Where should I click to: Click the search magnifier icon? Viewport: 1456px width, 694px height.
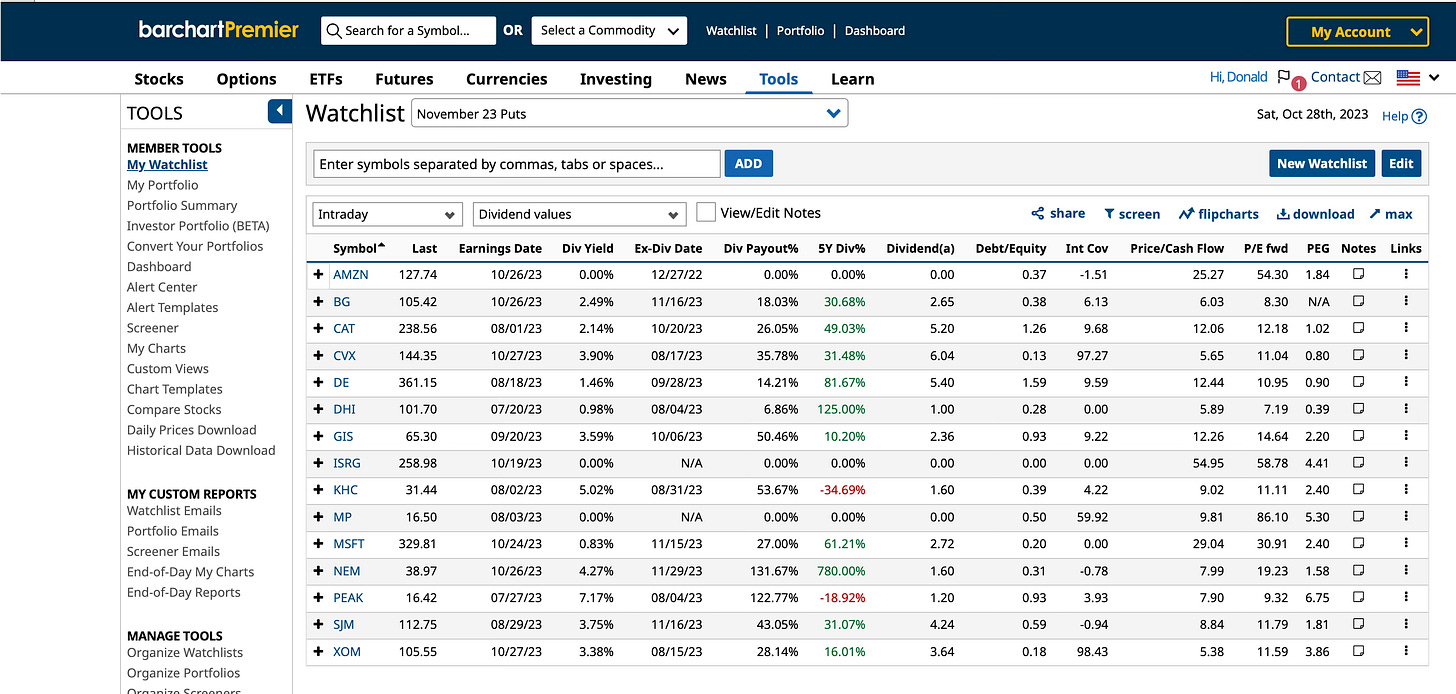tap(333, 31)
